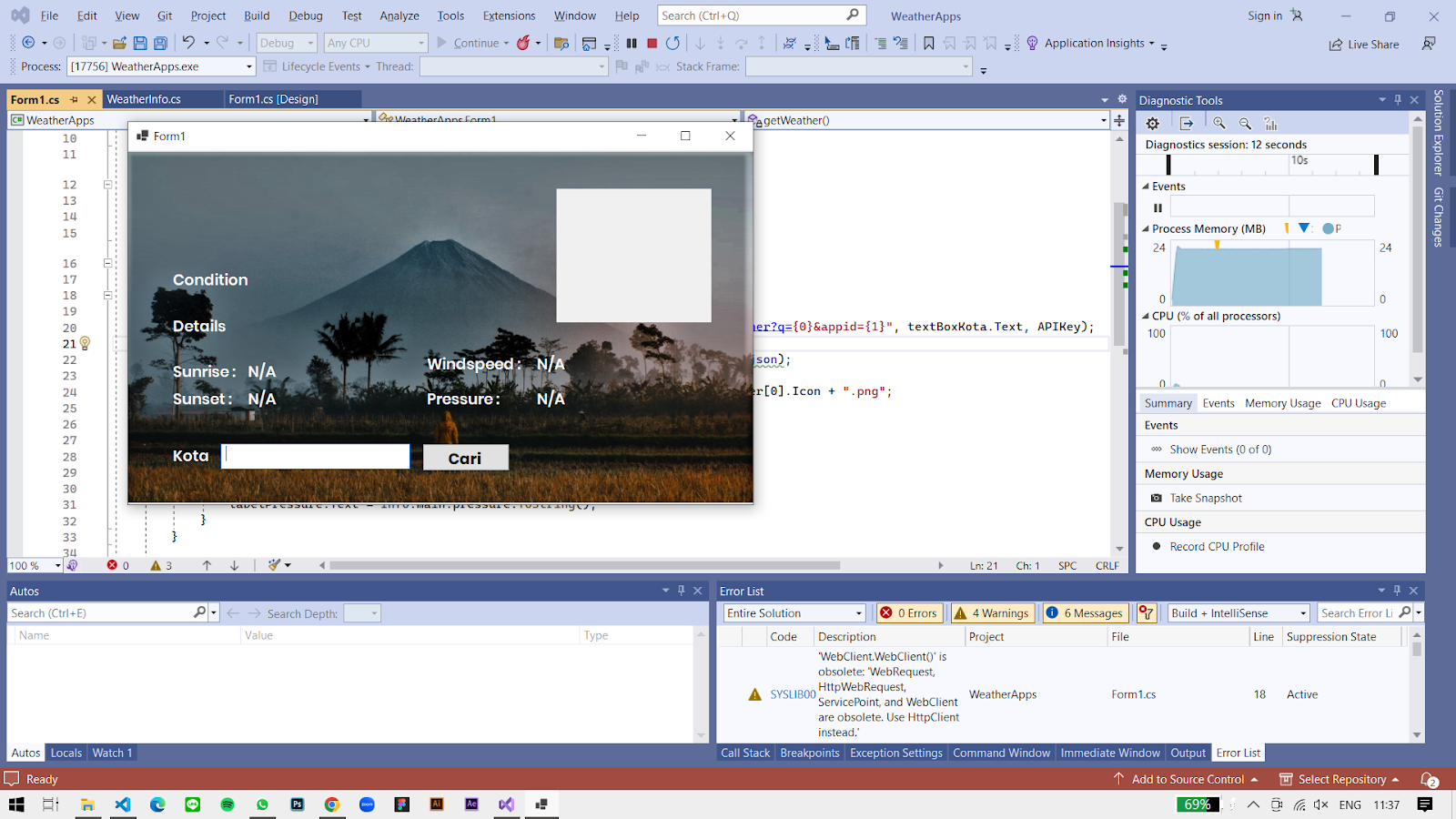Open the Process dropdown for WeatherApps.exe
1456x819 pixels.
(248, 66)
